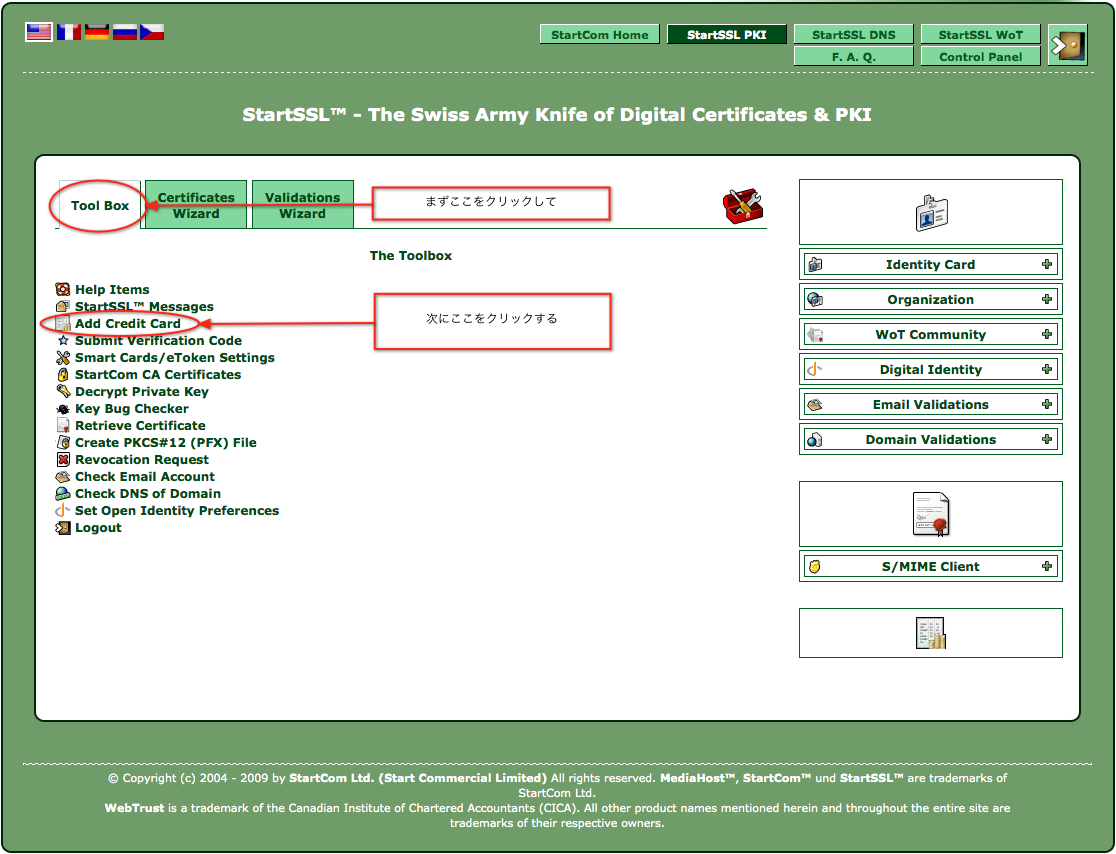Click the Check Email Account envelope icon
The width and height of the screenshot is (1116, 854).
click(x=63, y=476)
